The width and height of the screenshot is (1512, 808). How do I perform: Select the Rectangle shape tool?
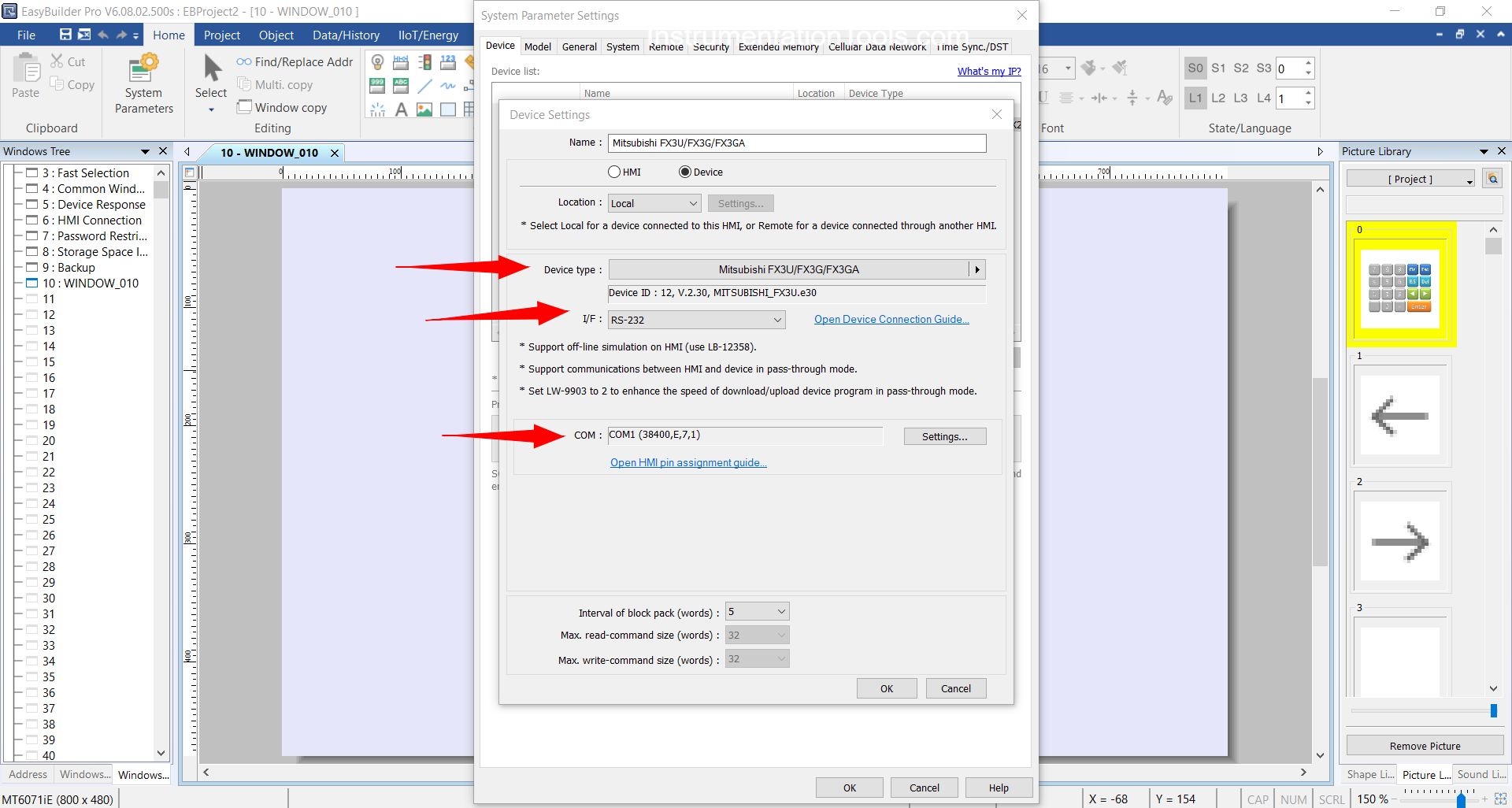[448, 109]
